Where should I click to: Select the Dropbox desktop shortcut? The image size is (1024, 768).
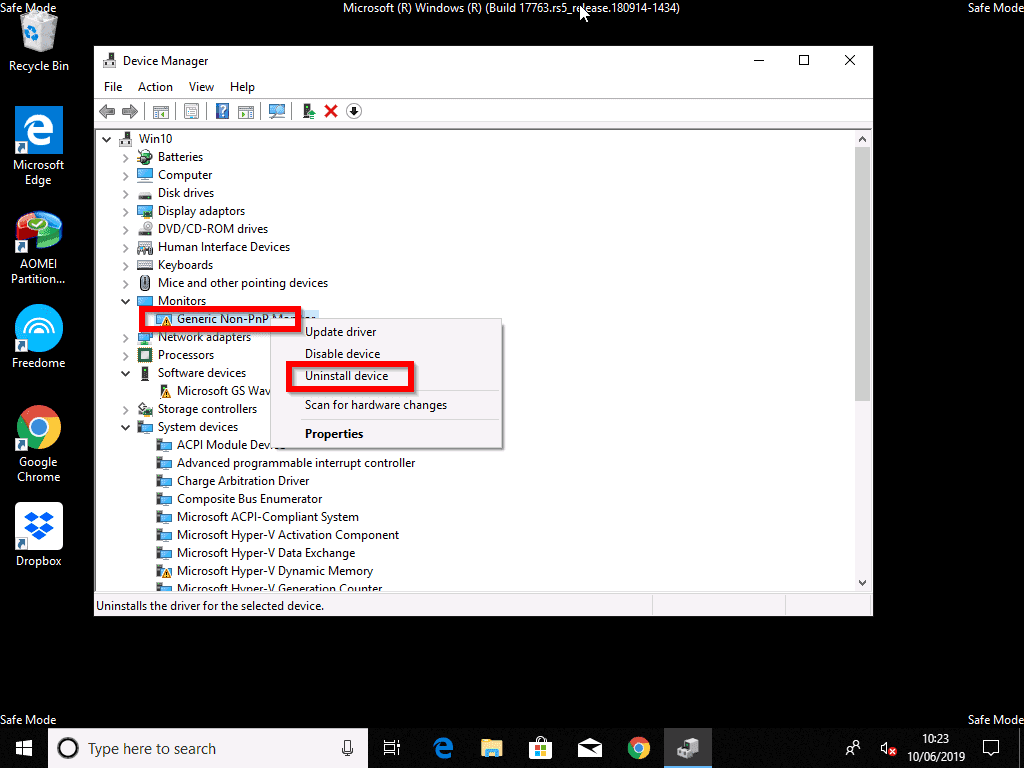pyautogui.click(x=39, y=535)
